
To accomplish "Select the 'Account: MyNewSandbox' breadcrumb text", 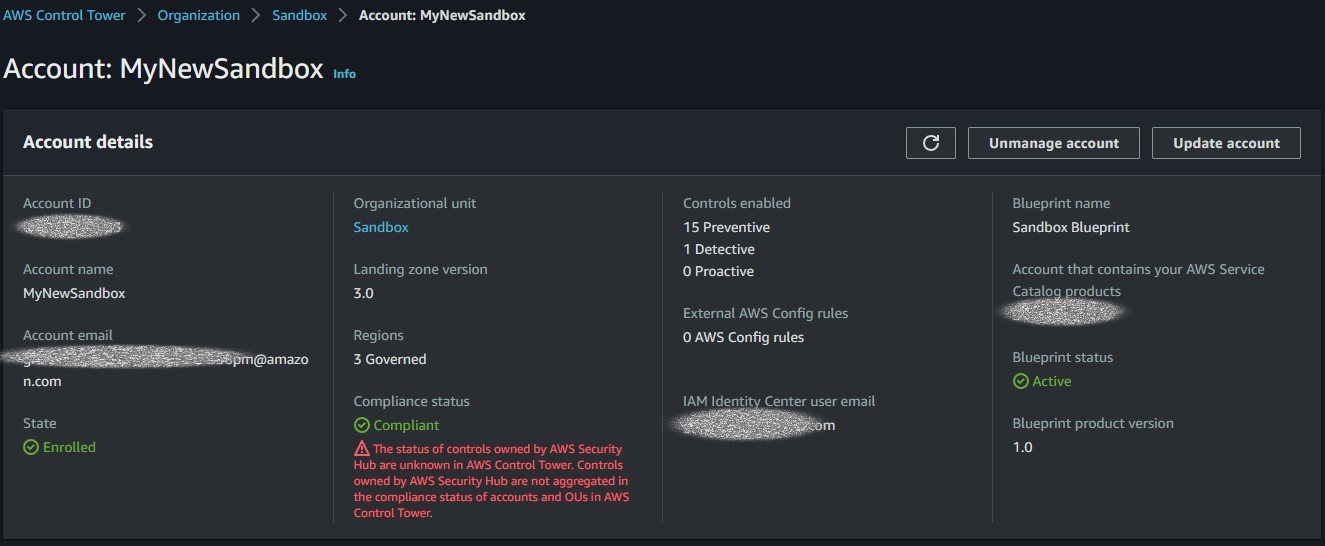I will click(442, 15).
